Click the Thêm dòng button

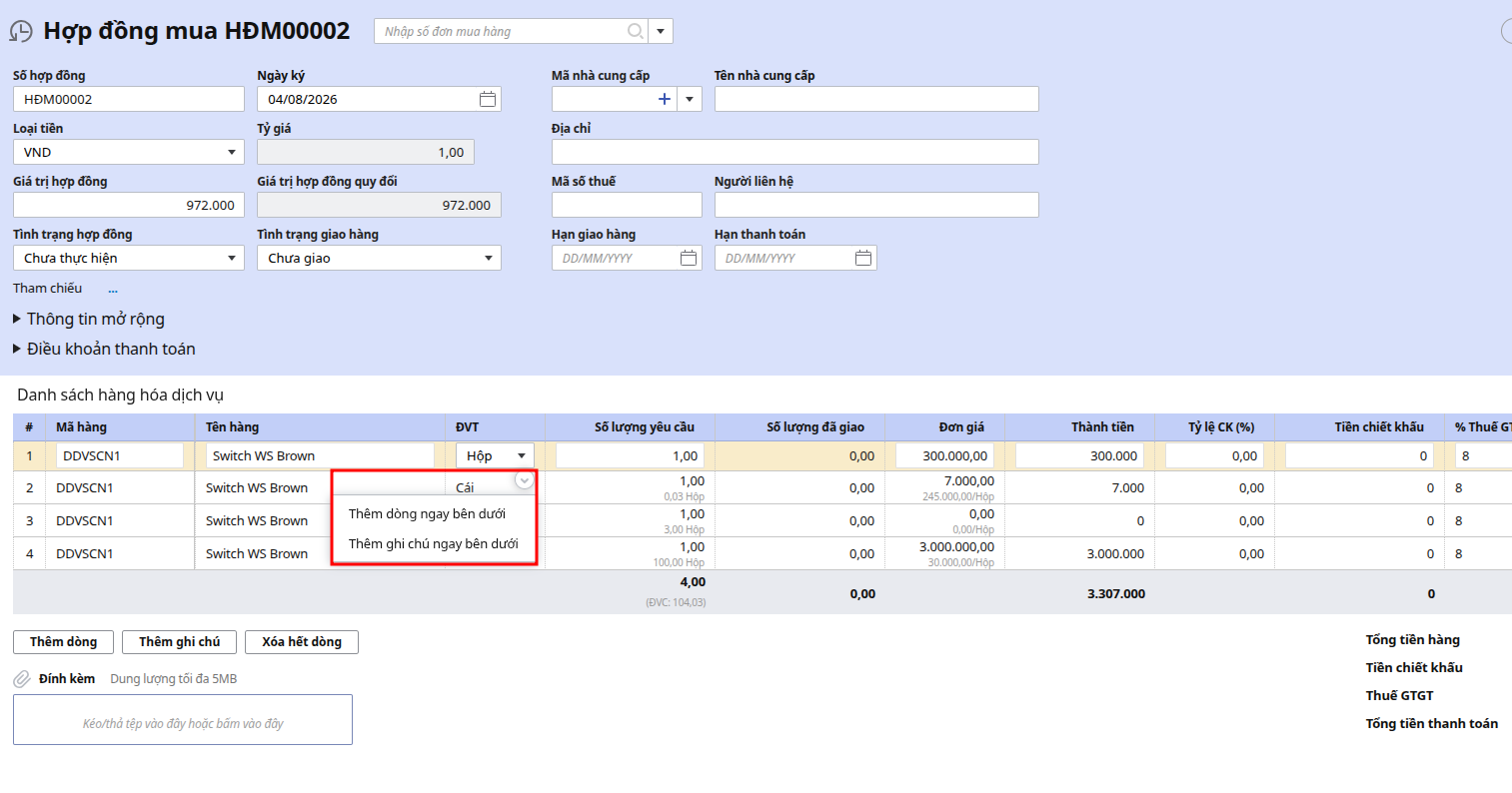(x=63, y=642)
